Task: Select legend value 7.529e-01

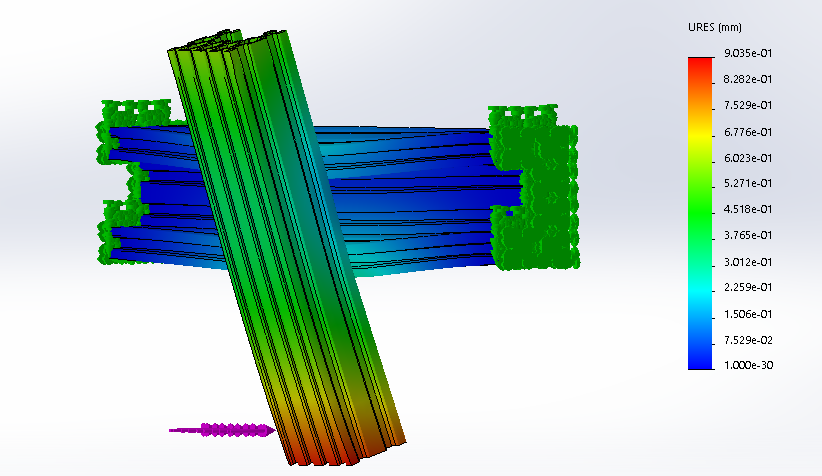Action: point(748,105)
